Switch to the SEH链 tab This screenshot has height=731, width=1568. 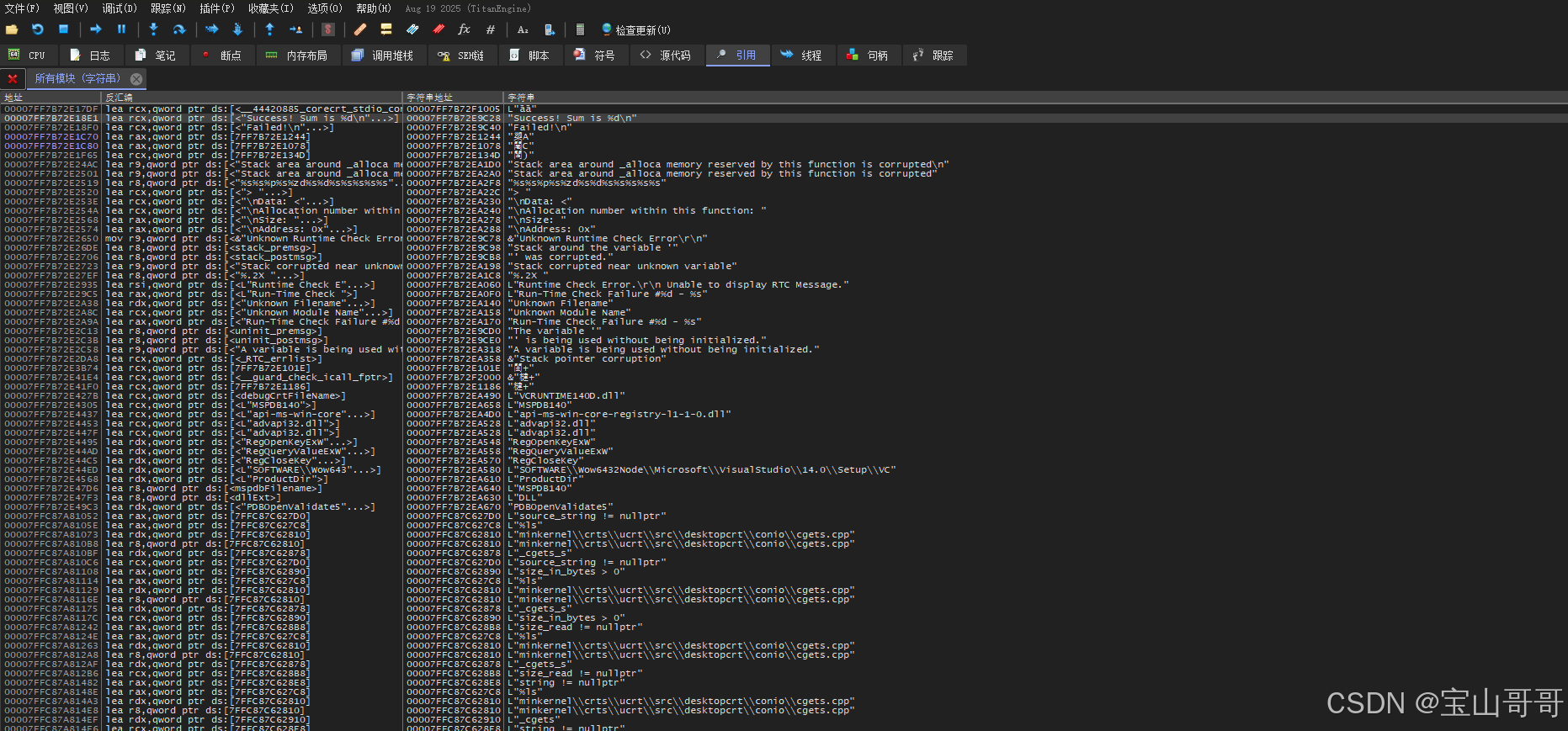tap(461, 56)
